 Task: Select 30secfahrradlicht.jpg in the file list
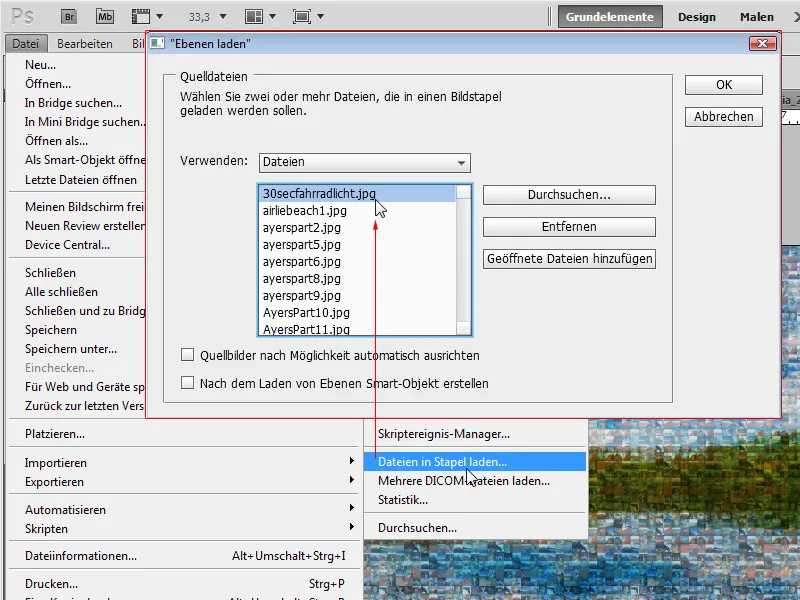pos(357,194)
